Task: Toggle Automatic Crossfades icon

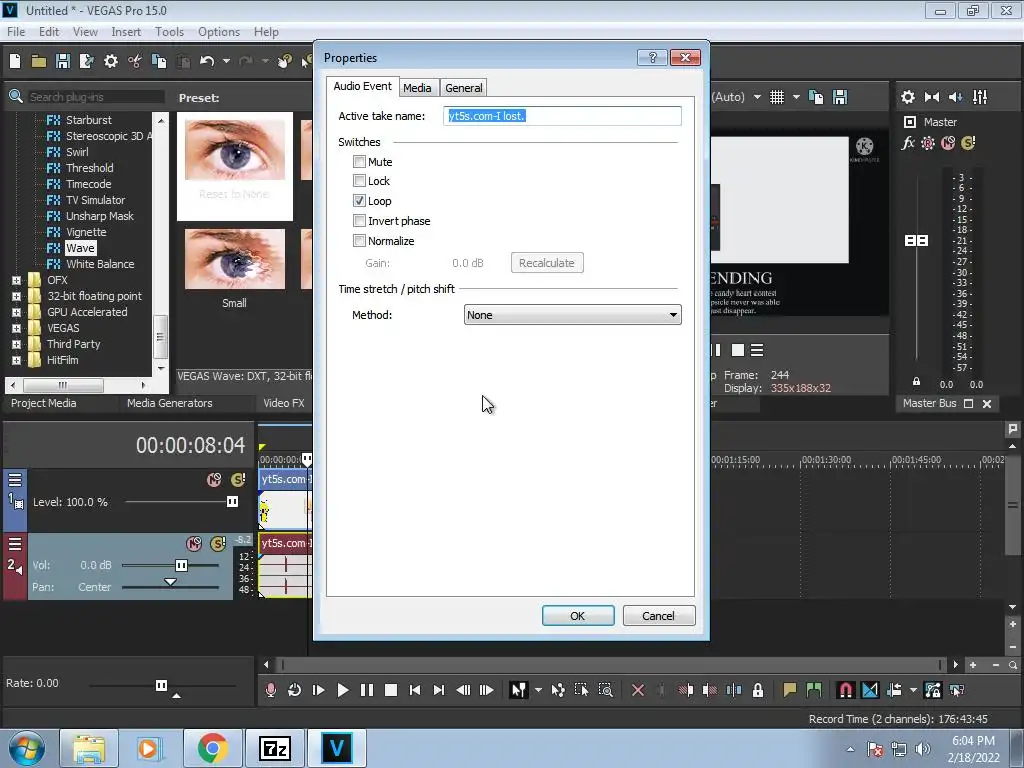Action: tap(870, 690)
